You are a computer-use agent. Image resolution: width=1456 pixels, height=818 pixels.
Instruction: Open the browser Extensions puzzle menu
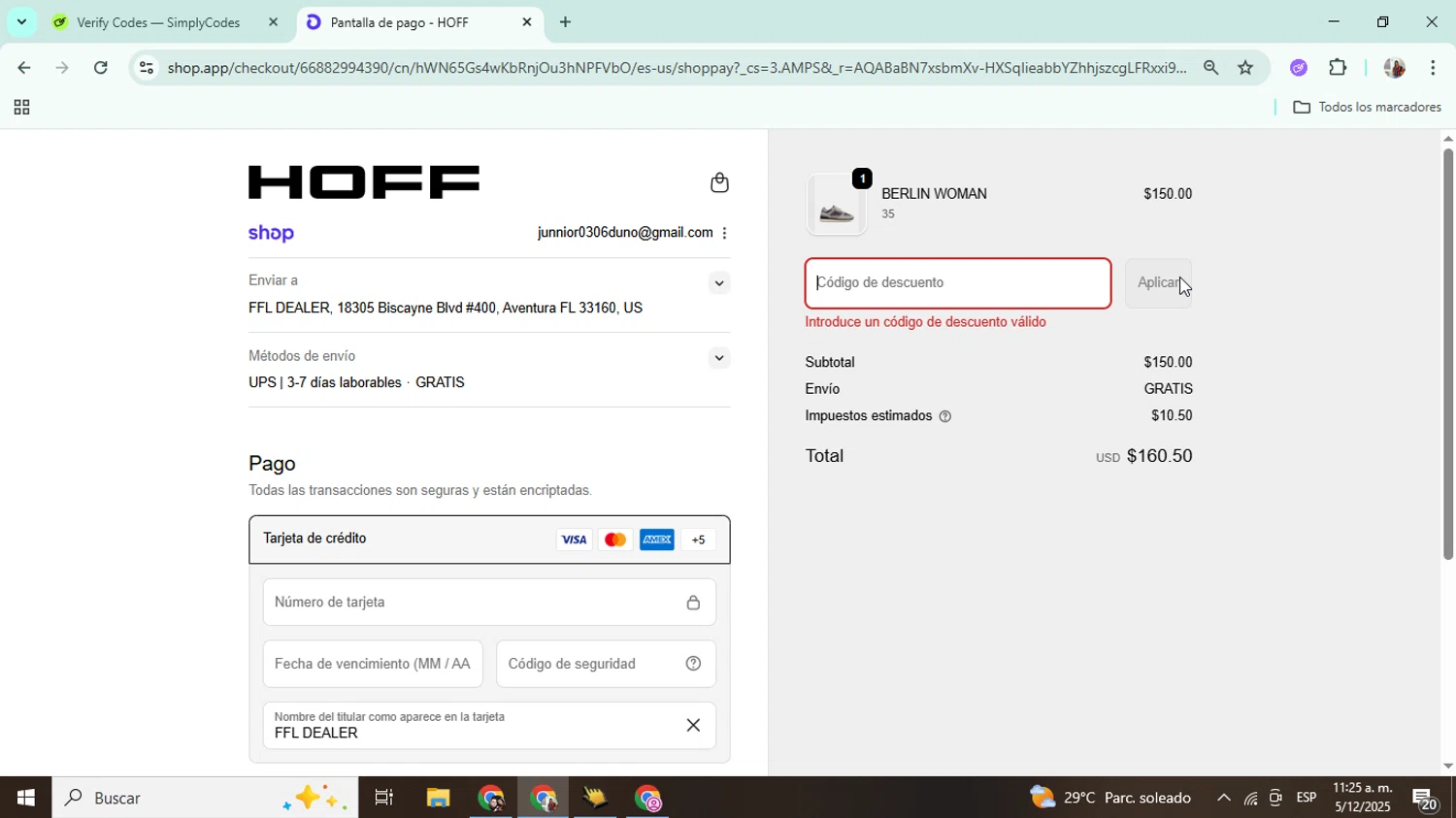[x=1338, y=68]
